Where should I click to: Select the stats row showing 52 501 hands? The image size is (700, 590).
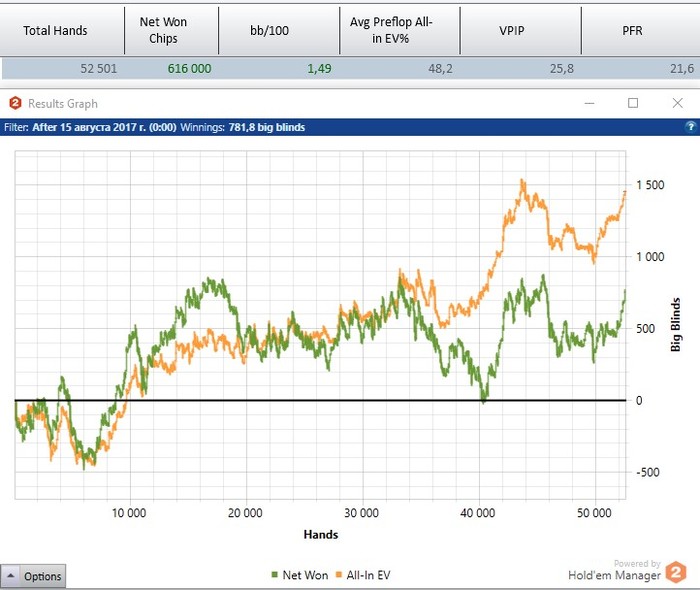[x=351, y=68]
